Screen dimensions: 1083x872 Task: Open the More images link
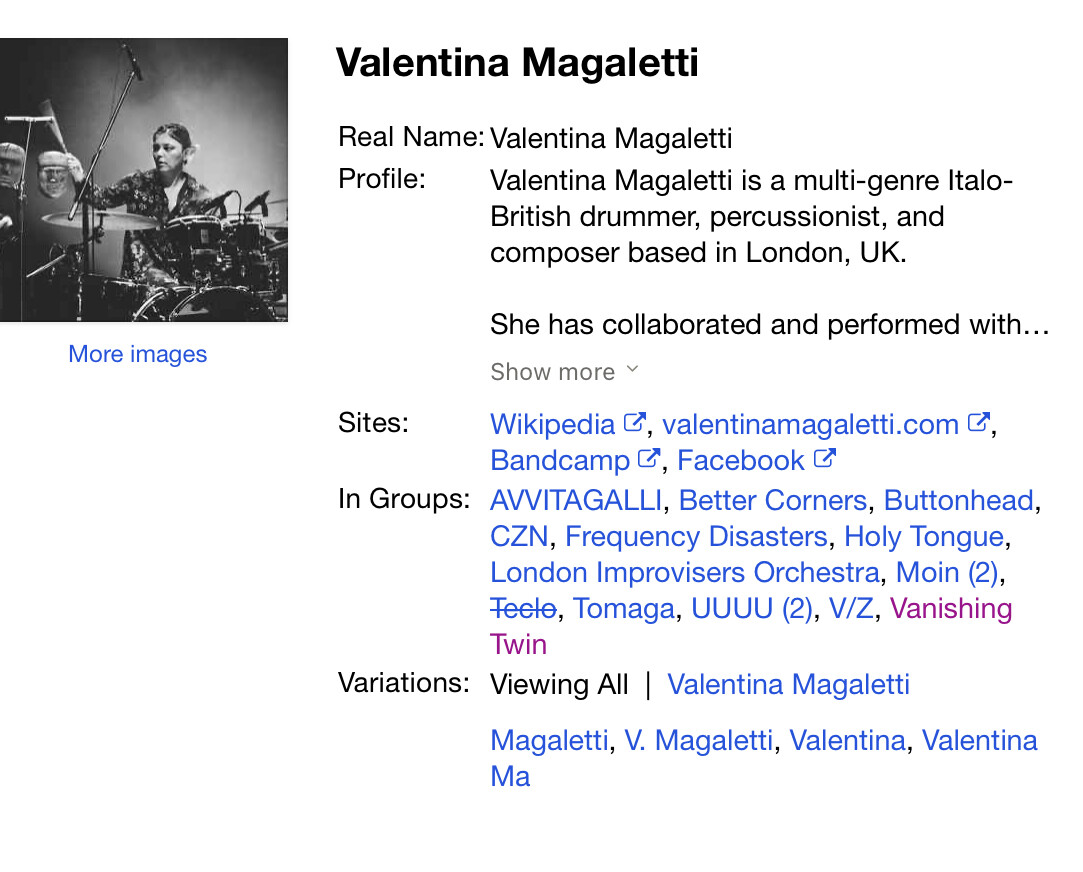[138, 354]
